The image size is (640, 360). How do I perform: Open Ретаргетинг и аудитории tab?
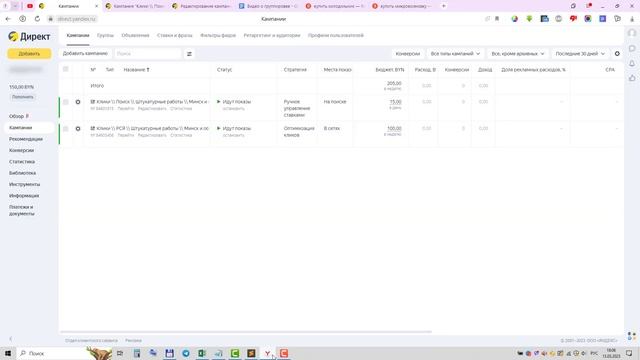coord(272,36)
